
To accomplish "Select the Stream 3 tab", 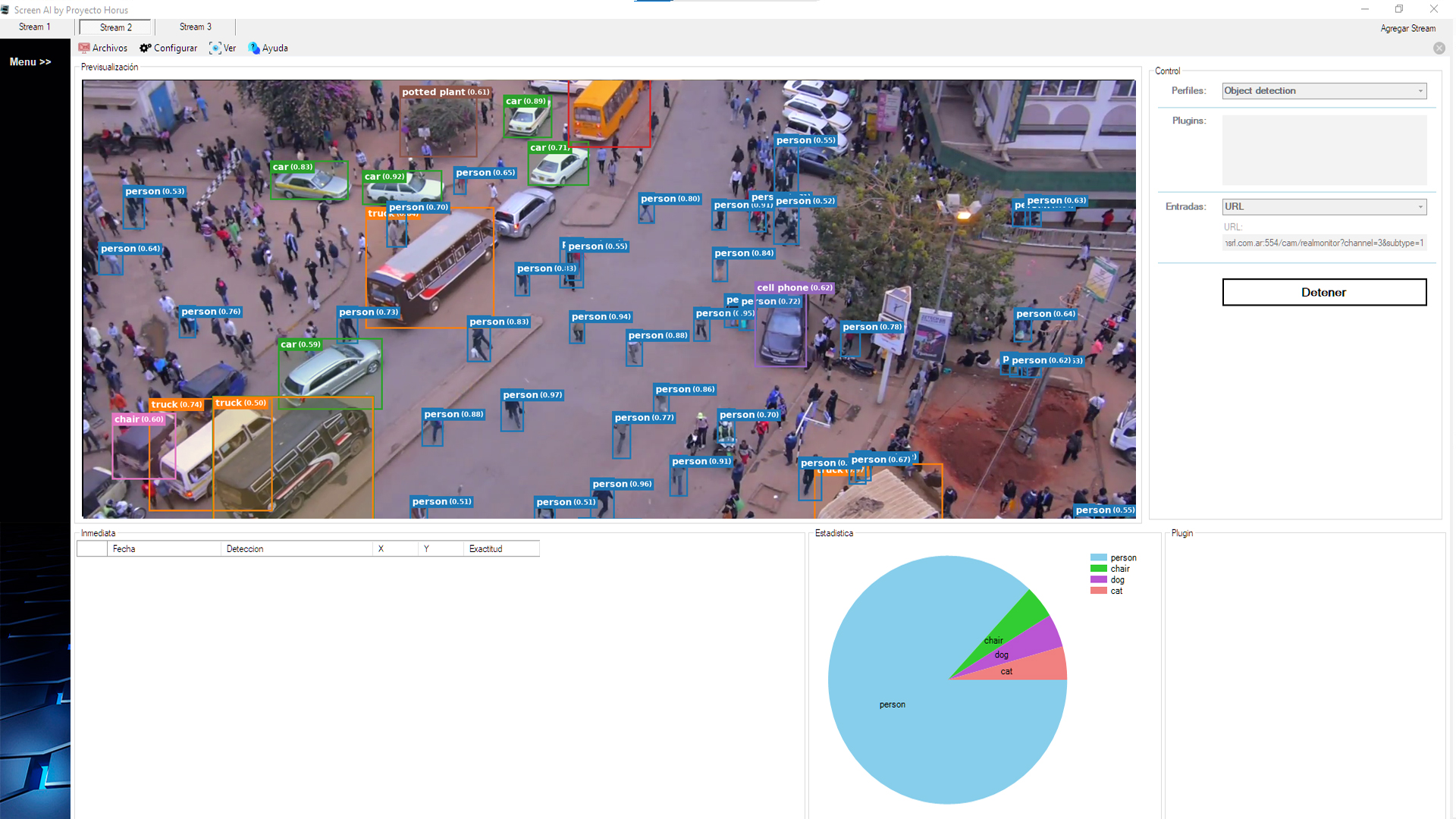I will (x=195, y=27).
